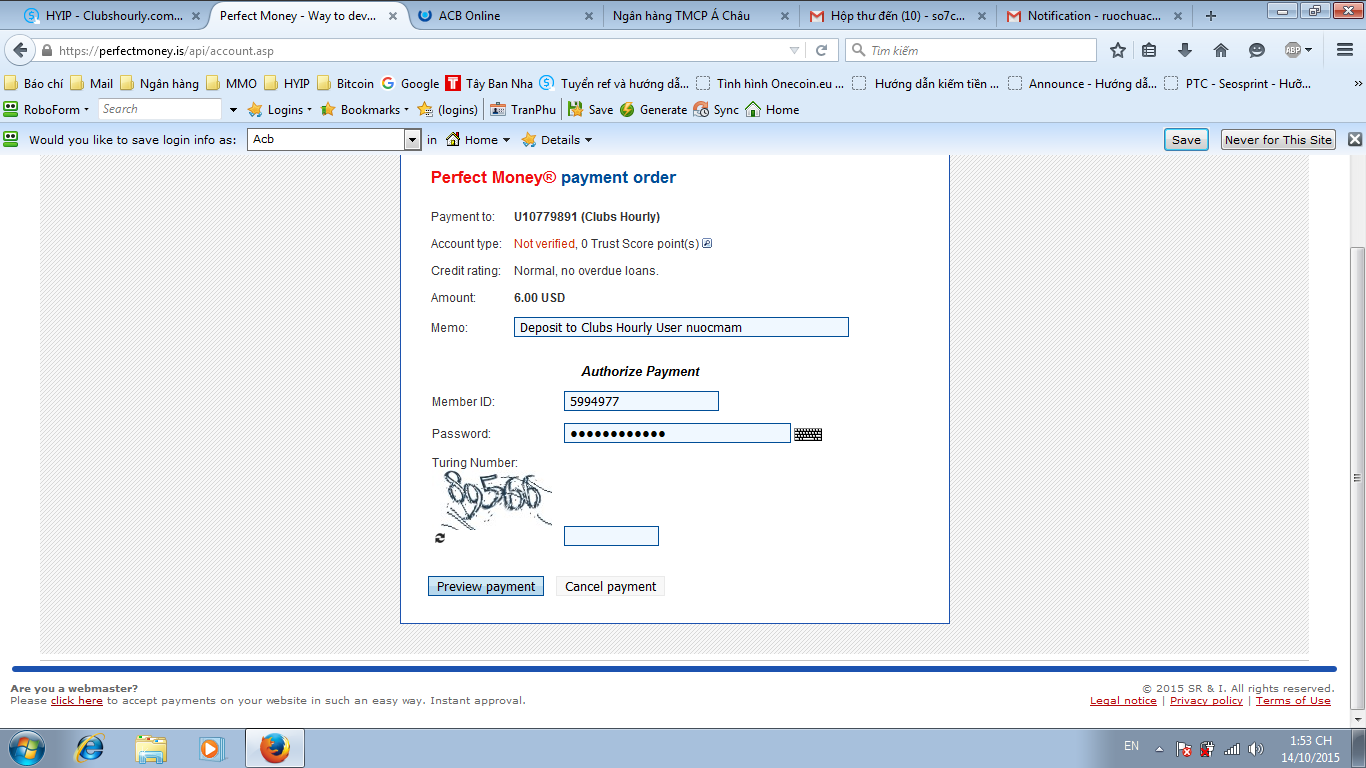Follow the 'click here' webmaster link

pyautogui.click(x=77, y=701)
